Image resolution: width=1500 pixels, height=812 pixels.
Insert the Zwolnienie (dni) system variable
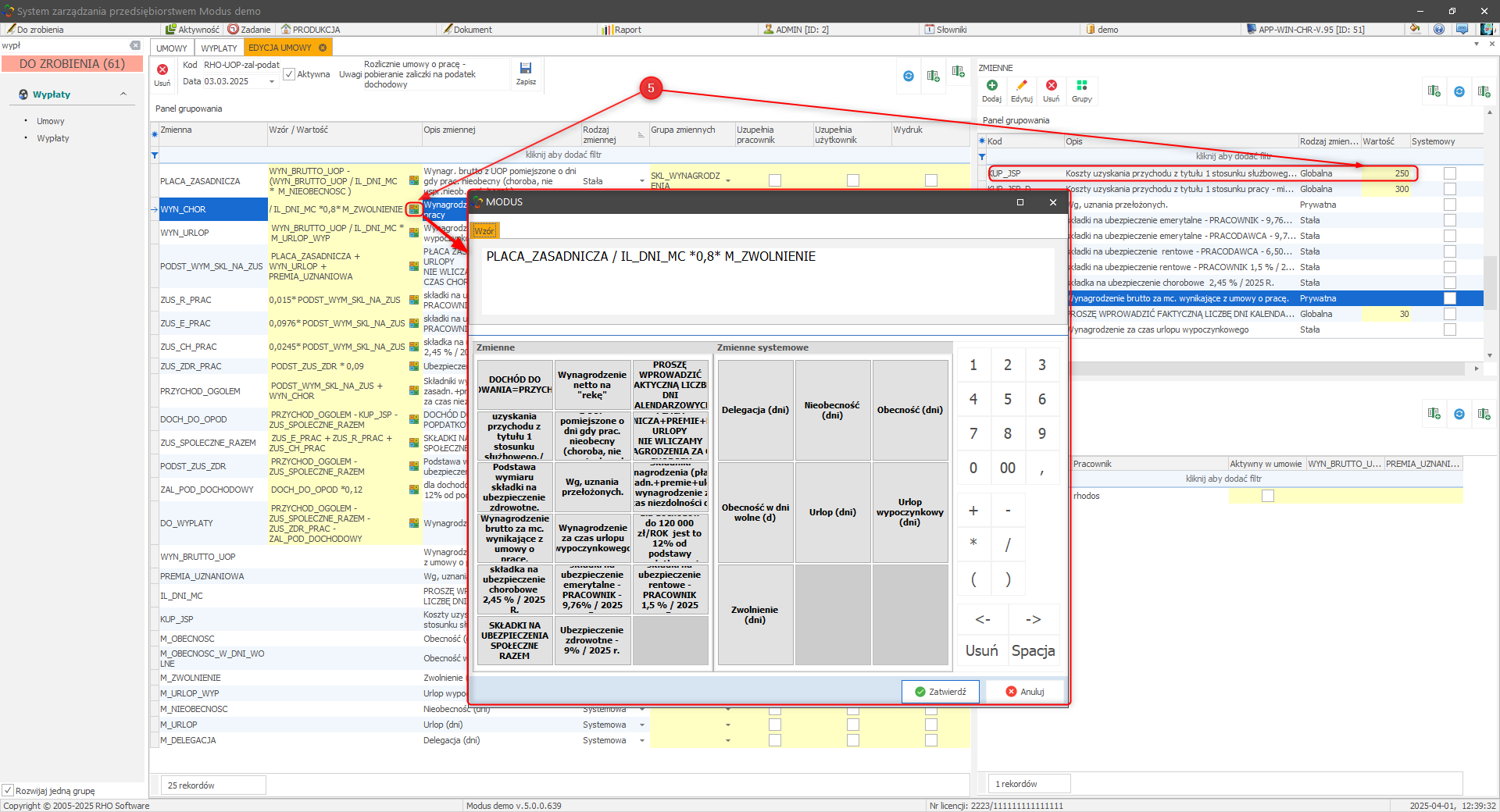[755, 614]
